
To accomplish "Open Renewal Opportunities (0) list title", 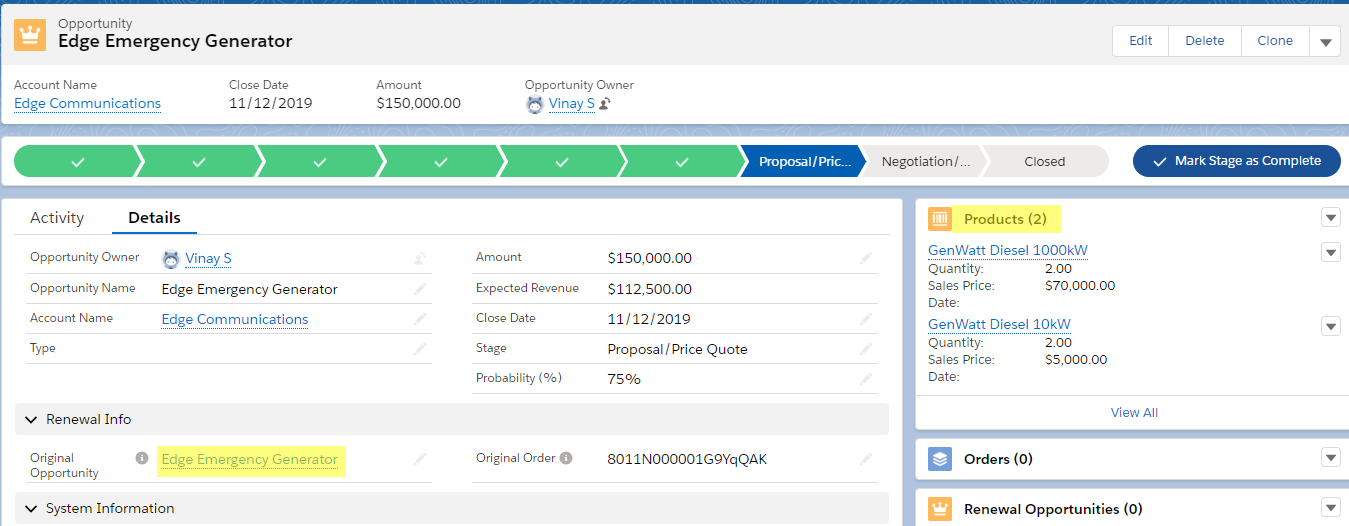I will [1053, 509].
